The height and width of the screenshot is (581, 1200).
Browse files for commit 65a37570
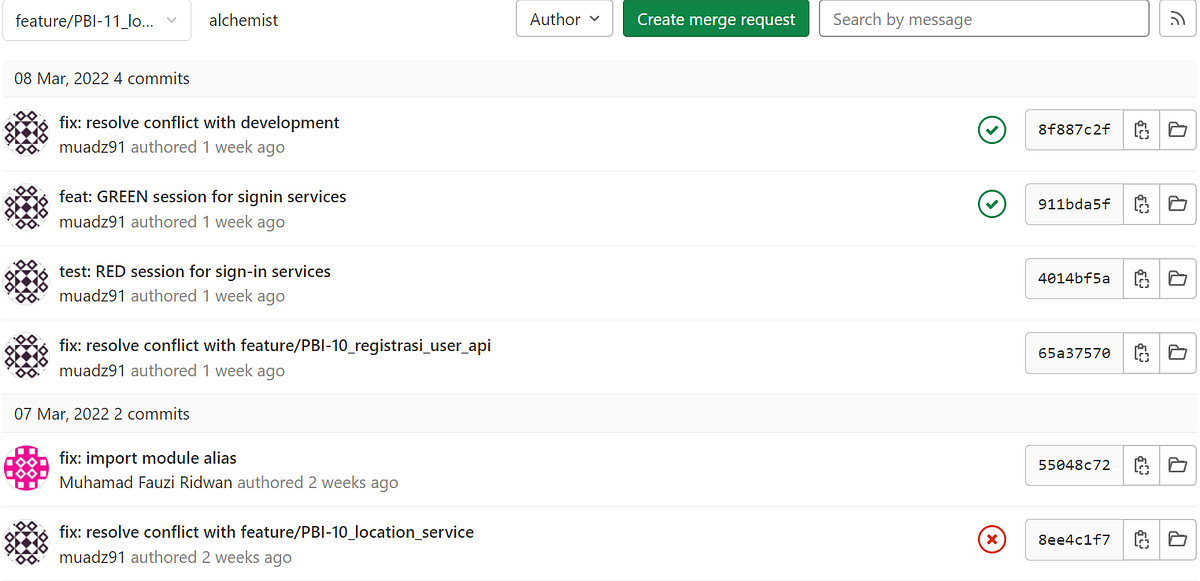(x=1177, y=353)
